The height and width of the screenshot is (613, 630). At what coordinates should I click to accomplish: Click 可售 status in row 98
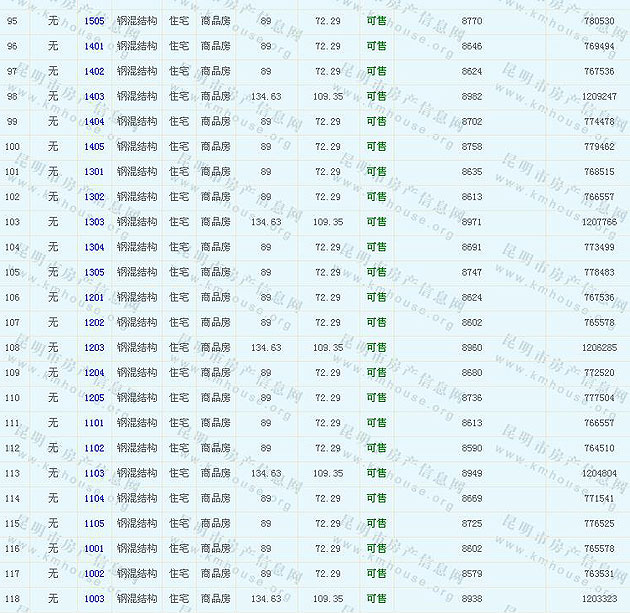(x=376, y=97)
